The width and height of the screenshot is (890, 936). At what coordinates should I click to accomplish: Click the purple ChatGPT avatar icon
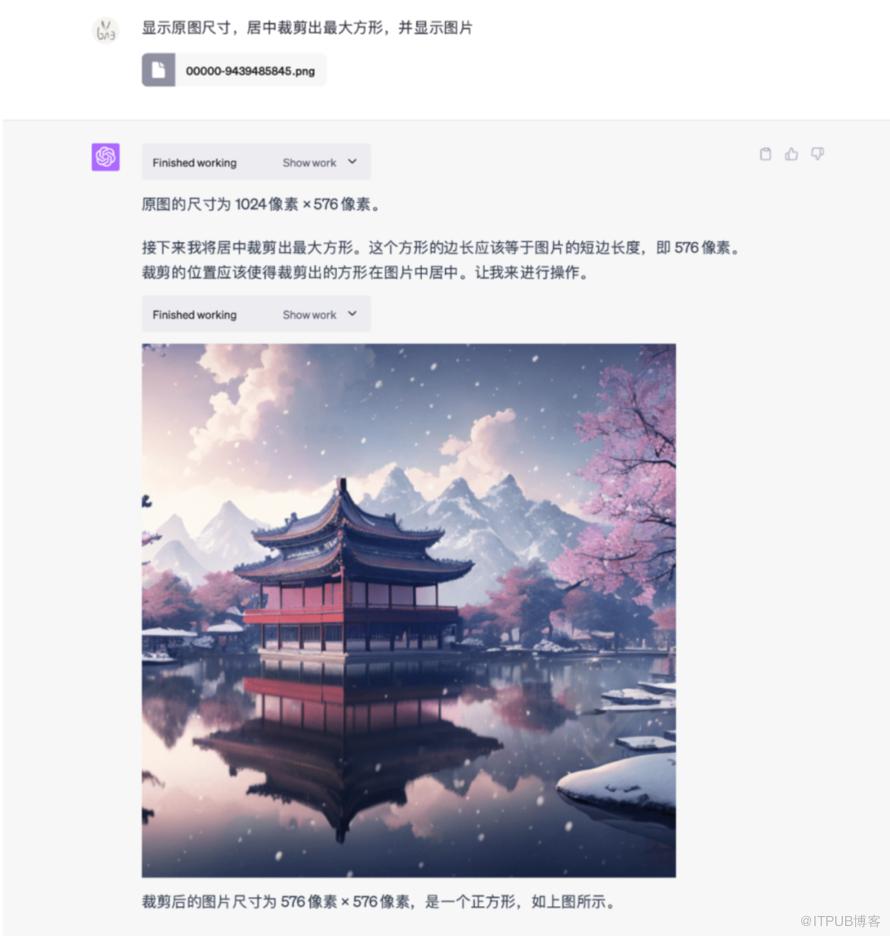click(x=106, y=157)
